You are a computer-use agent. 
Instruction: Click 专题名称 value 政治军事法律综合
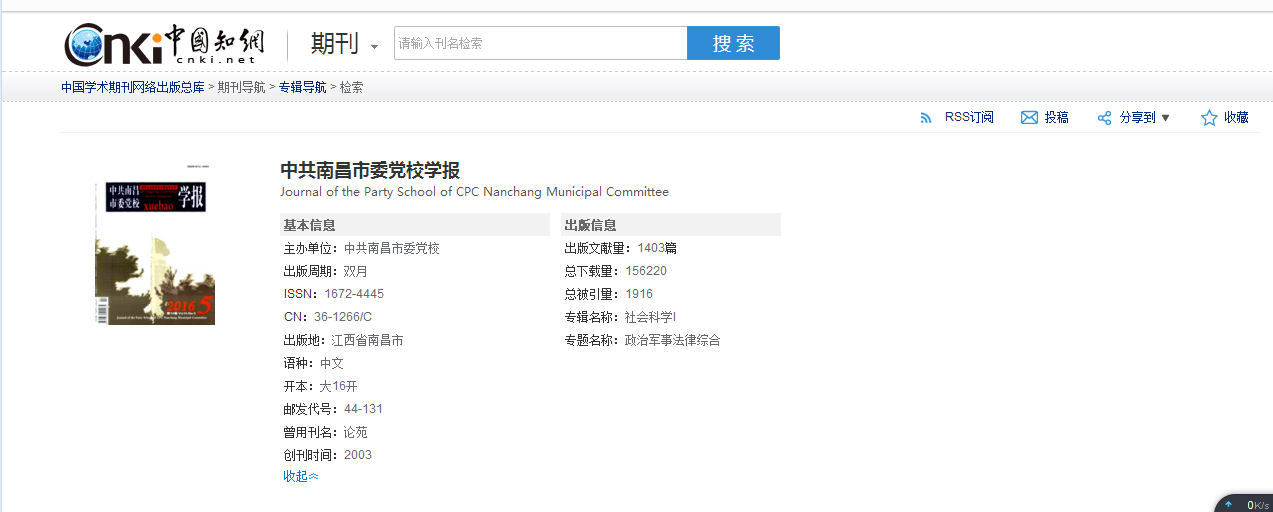click(673, 340)
